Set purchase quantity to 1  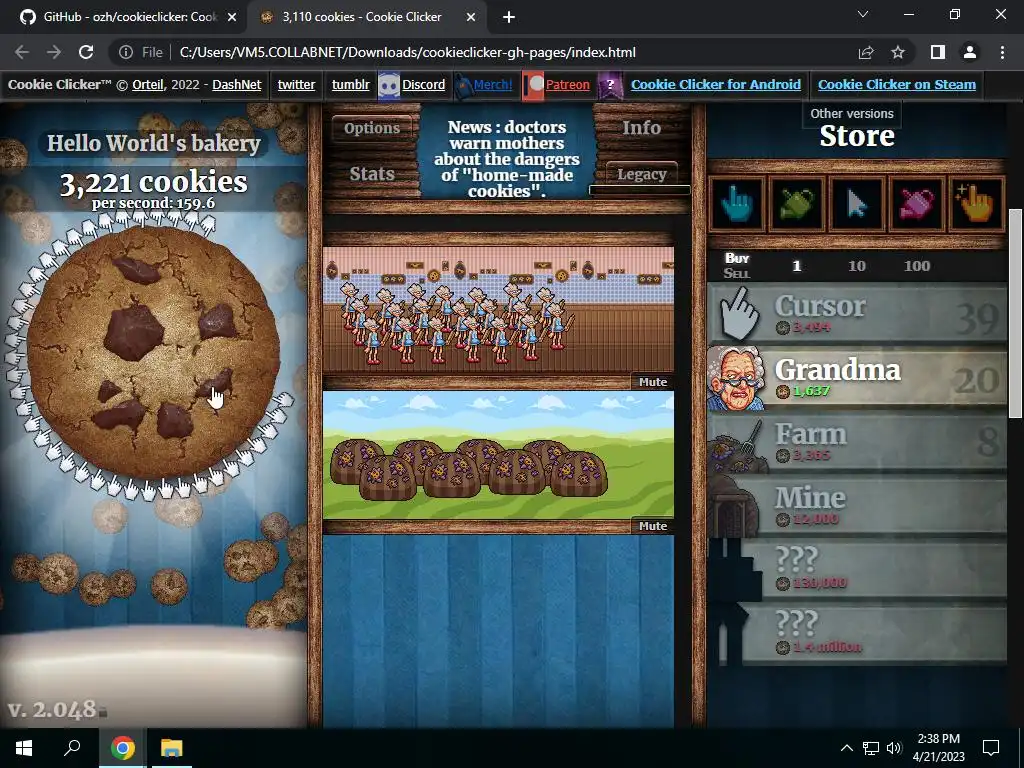click(796, 266)
